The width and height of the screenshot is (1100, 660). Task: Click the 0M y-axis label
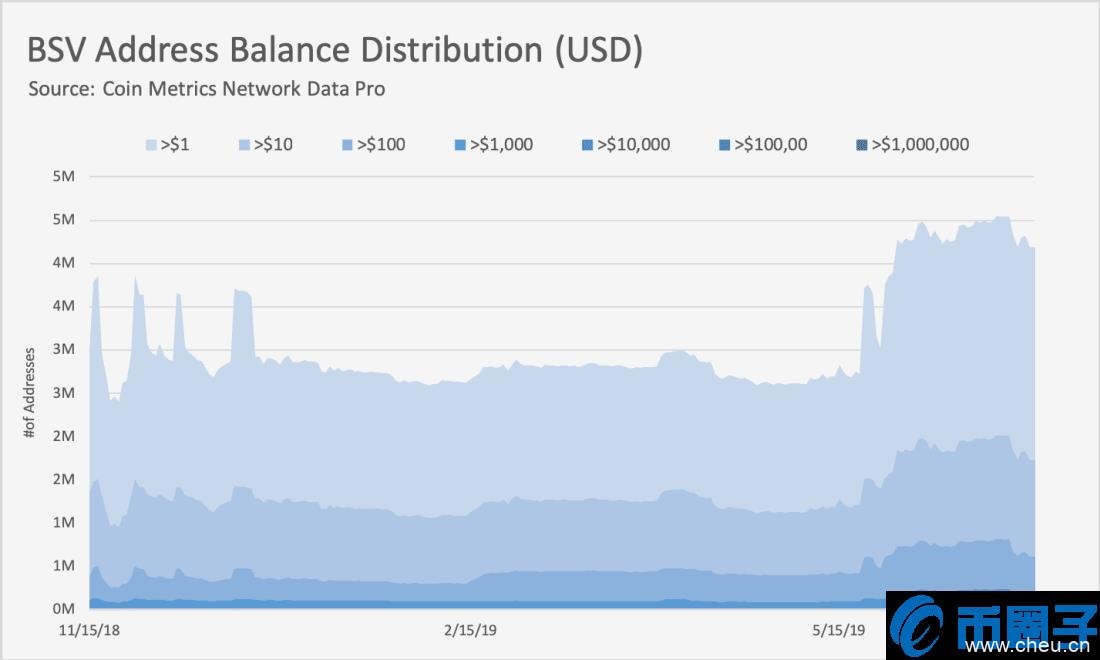(63, 608)
